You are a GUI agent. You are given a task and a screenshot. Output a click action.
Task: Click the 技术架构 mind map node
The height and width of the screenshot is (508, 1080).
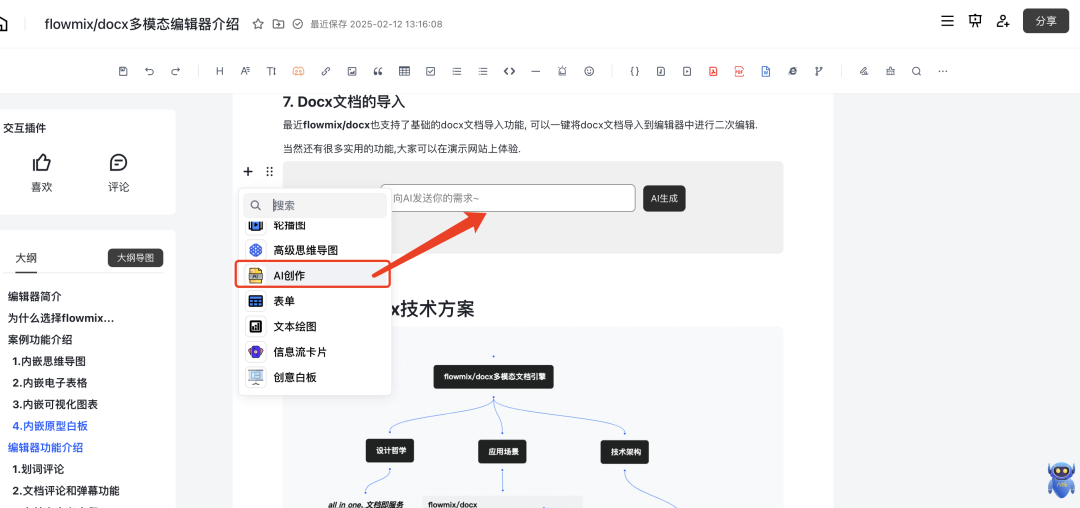pos(625,452)
